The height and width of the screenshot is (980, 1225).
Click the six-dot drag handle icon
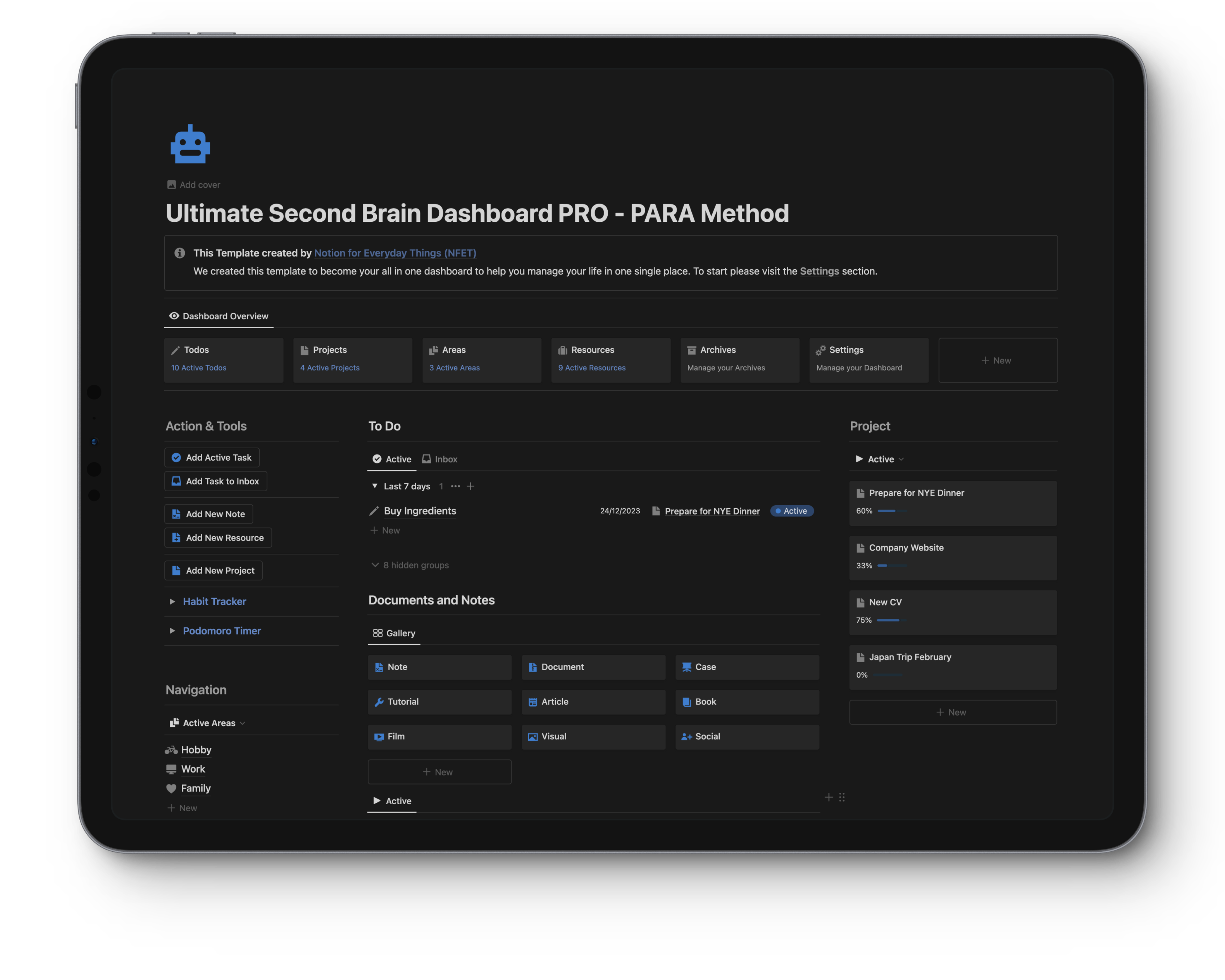coord(842,798)
